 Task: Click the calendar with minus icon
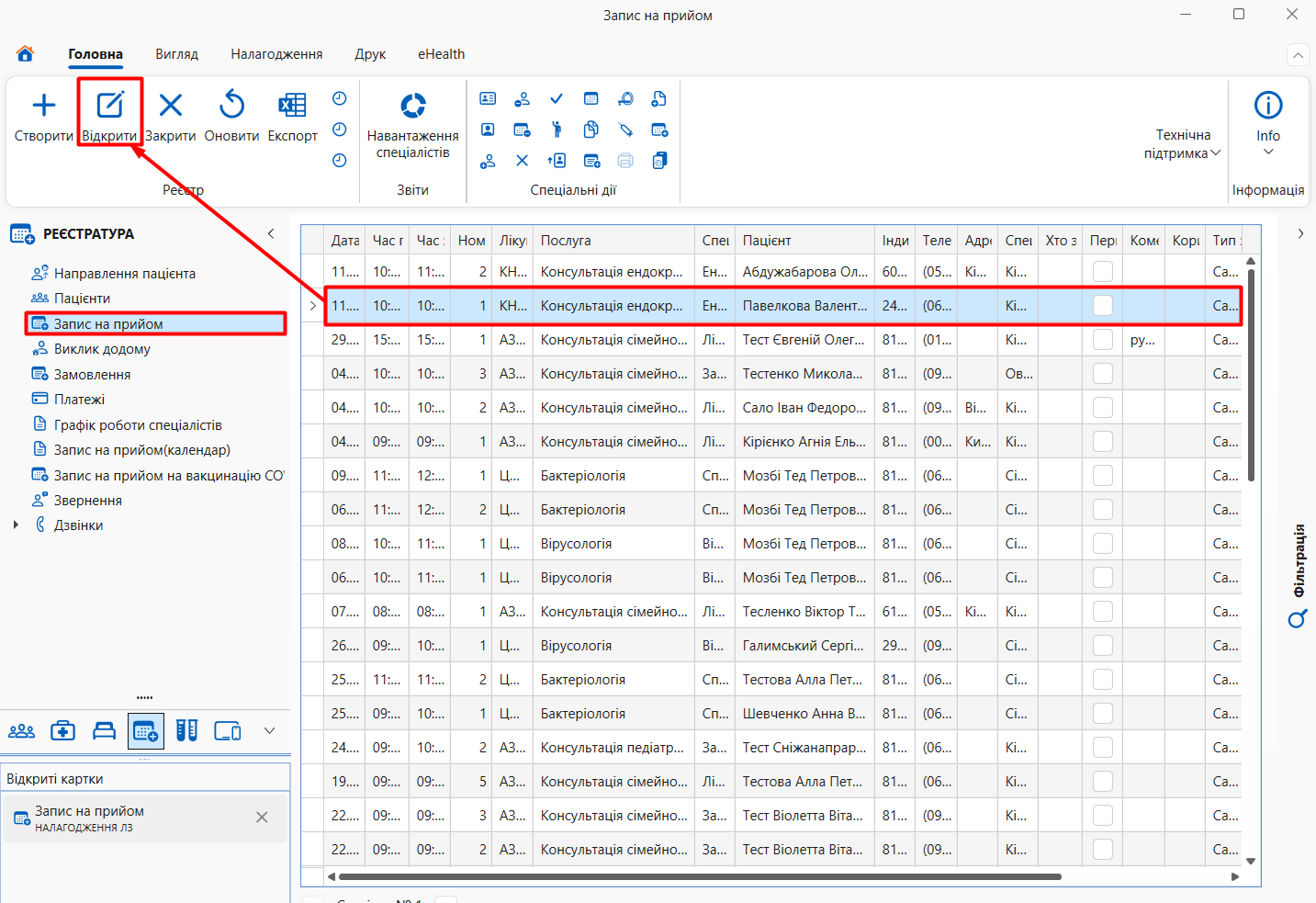click(522, 130)
